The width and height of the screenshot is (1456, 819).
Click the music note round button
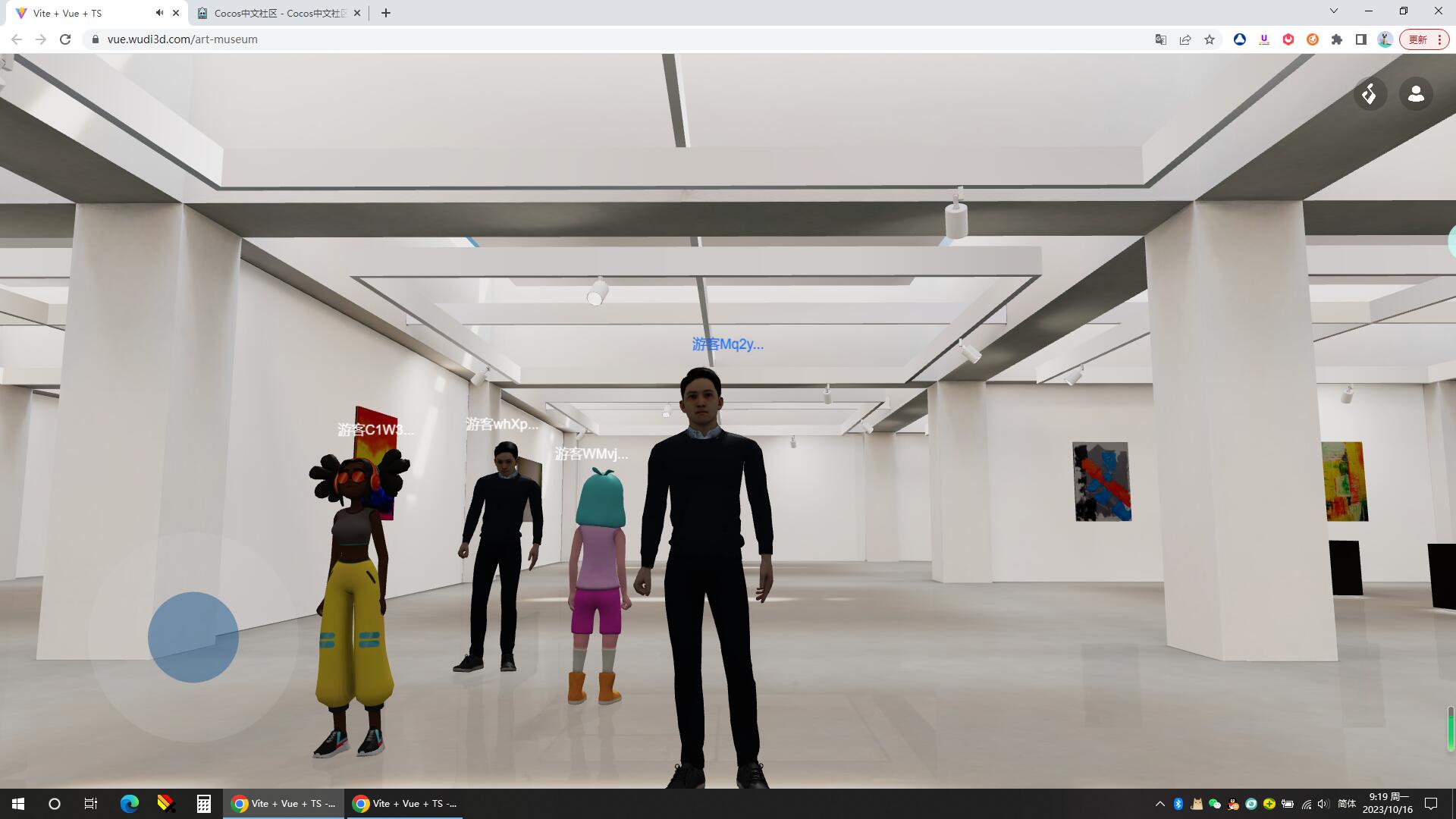tap(1370, 94)
